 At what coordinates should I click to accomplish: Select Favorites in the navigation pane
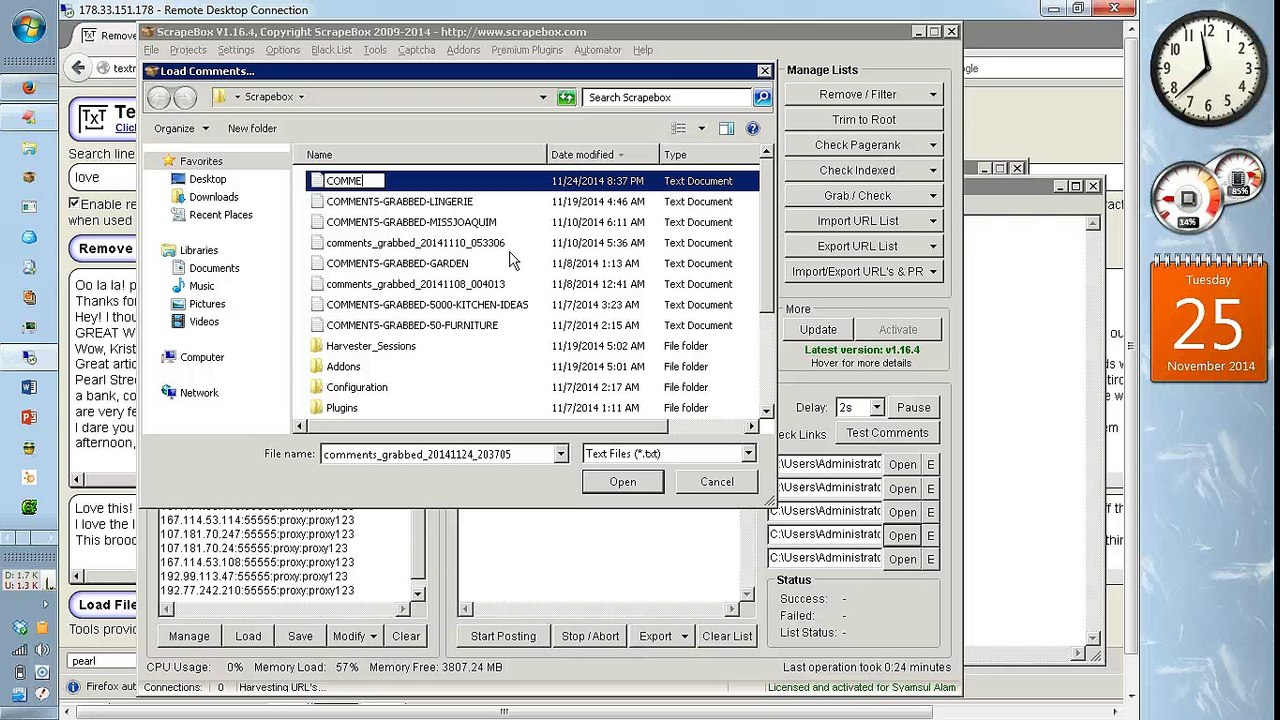click(201, 161)
